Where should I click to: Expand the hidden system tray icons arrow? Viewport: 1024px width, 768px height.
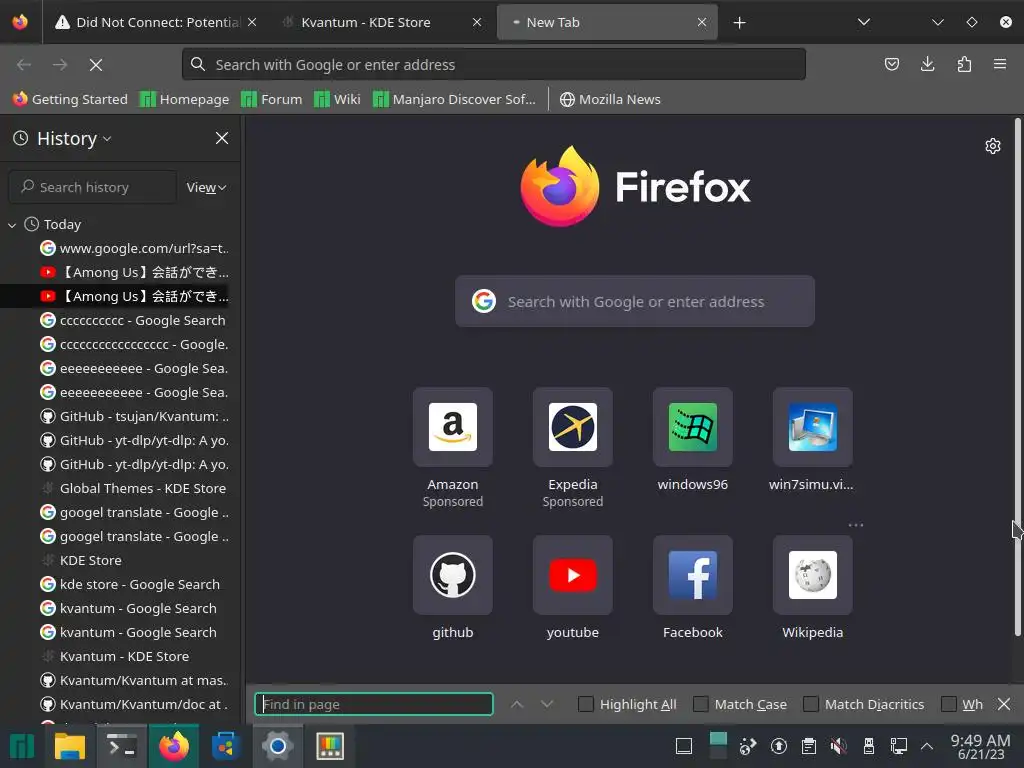coord(927,746)
